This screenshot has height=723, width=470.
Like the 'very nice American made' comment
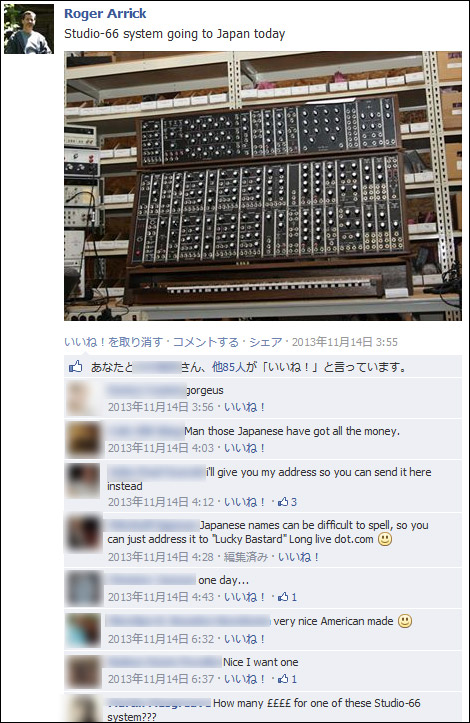pyautogui.click(x=244, y=639)
